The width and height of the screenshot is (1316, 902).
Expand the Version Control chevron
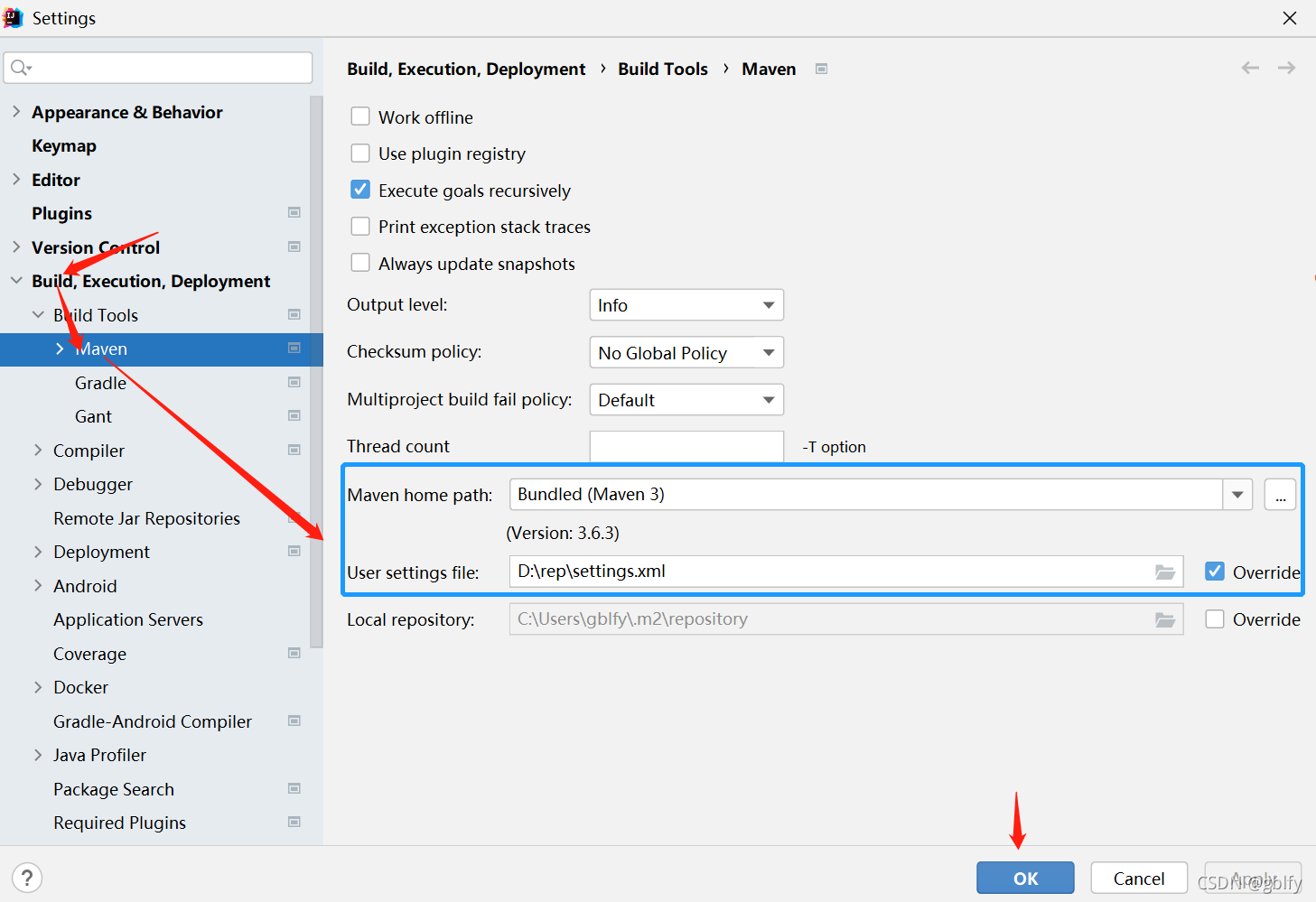pos(16,246)
